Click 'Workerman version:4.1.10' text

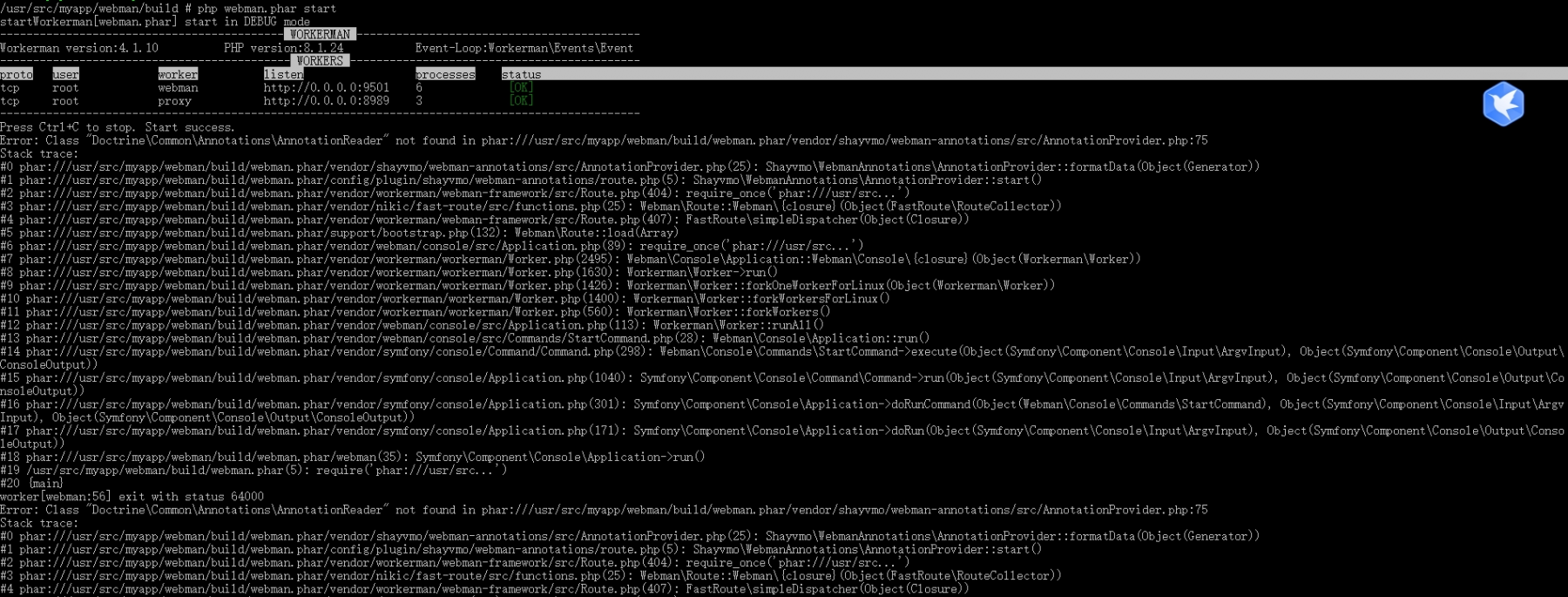click(79, 48)
